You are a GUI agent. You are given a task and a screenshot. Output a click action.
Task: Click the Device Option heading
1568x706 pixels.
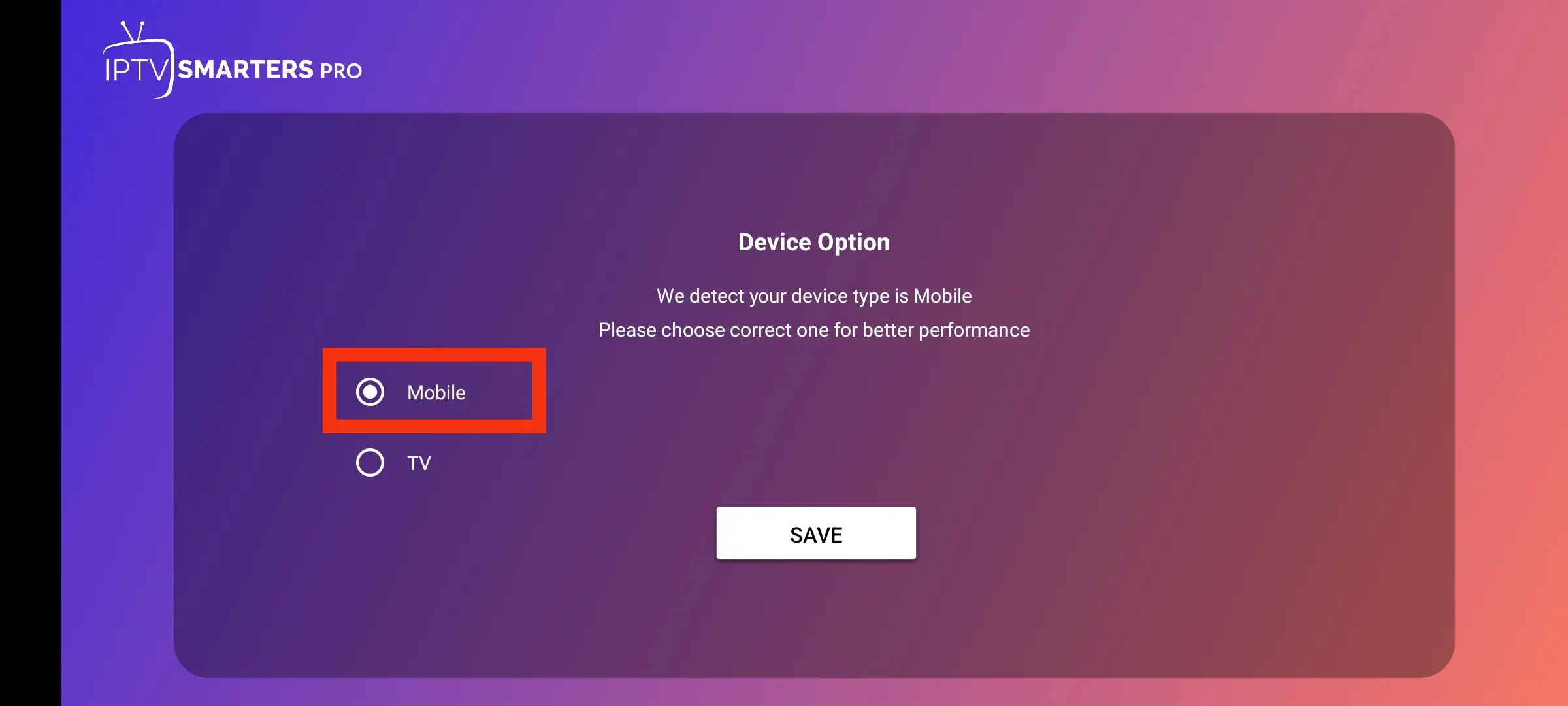813,241
